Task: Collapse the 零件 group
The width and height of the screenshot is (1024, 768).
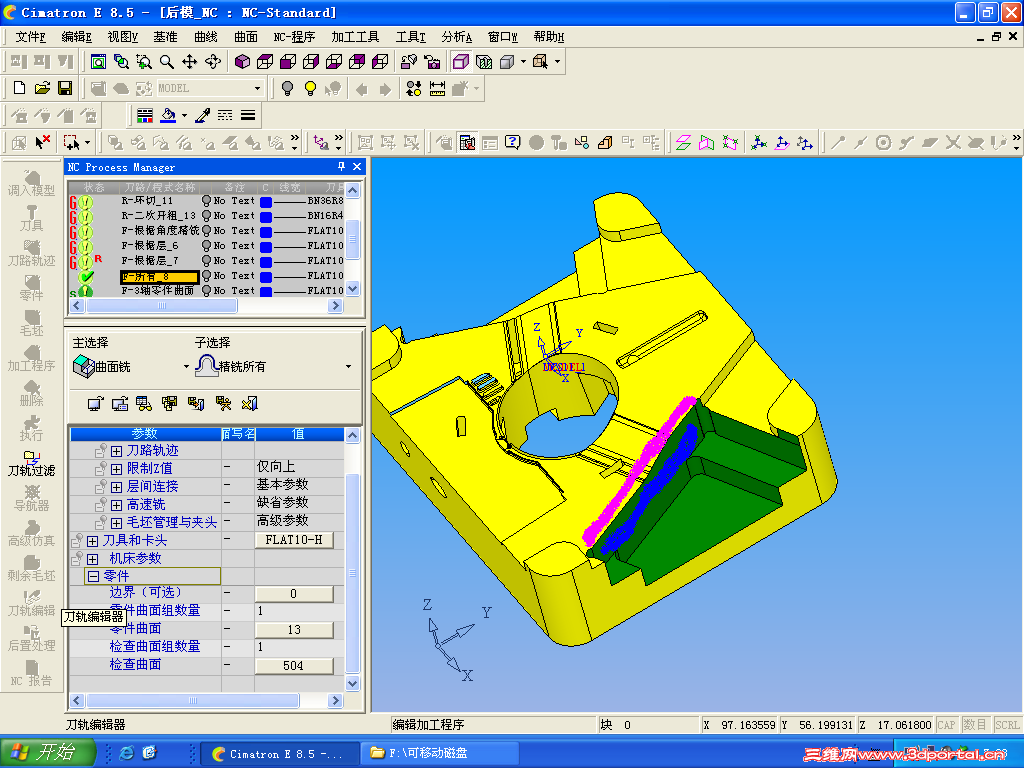Action: tap(93, 577)
